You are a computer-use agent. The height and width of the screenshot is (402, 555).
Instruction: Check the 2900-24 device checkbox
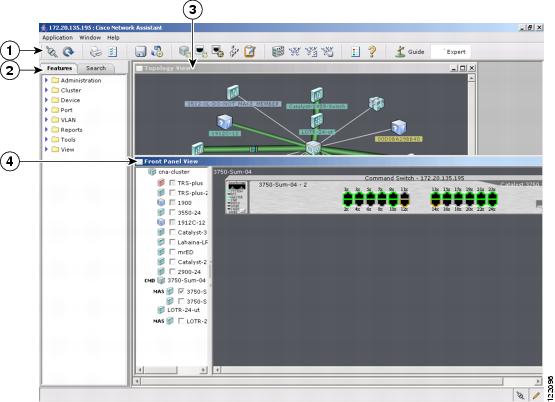pos(172,272)
